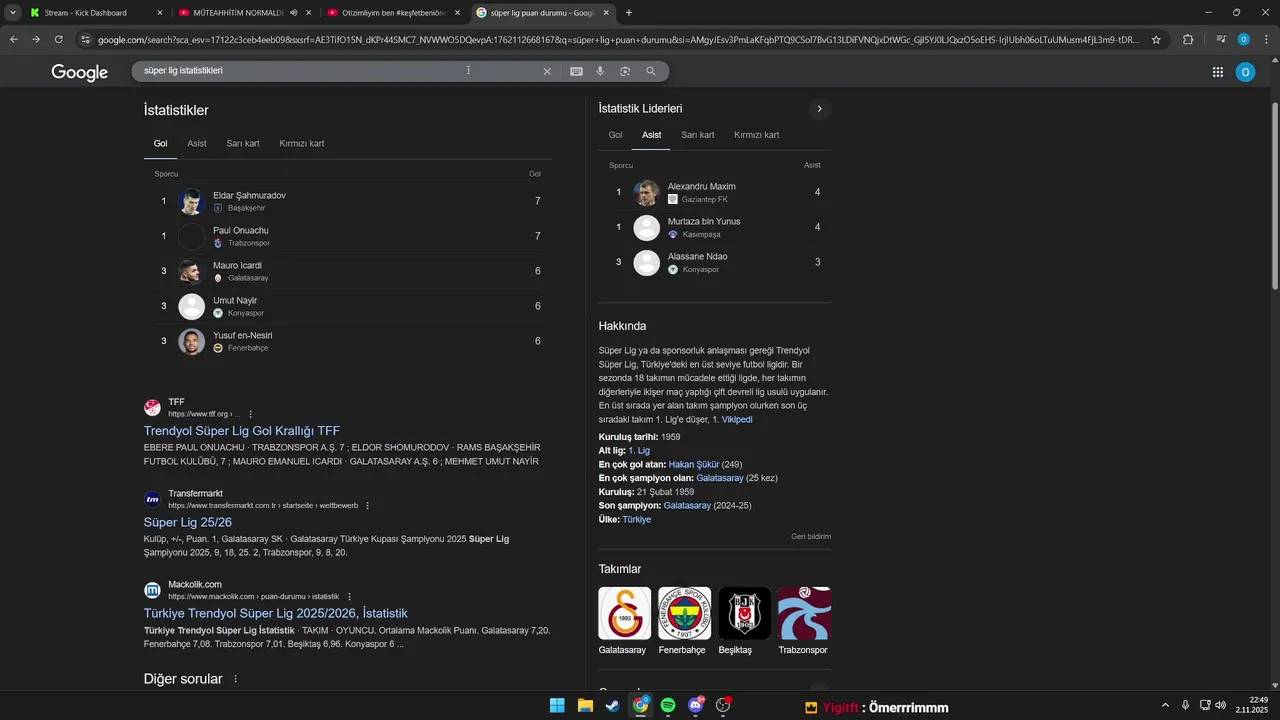
Task: Open Fenerbahçe team logo thumbnail
Action: click(x=684, y=613)
